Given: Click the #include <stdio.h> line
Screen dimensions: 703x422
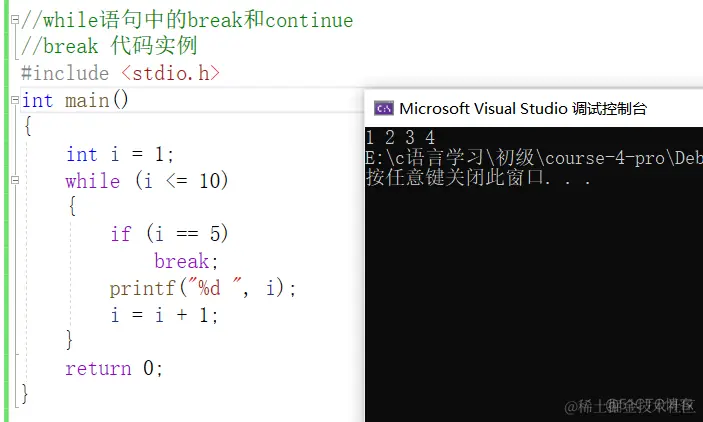Looking at the screenshot, I should (121, 73).
